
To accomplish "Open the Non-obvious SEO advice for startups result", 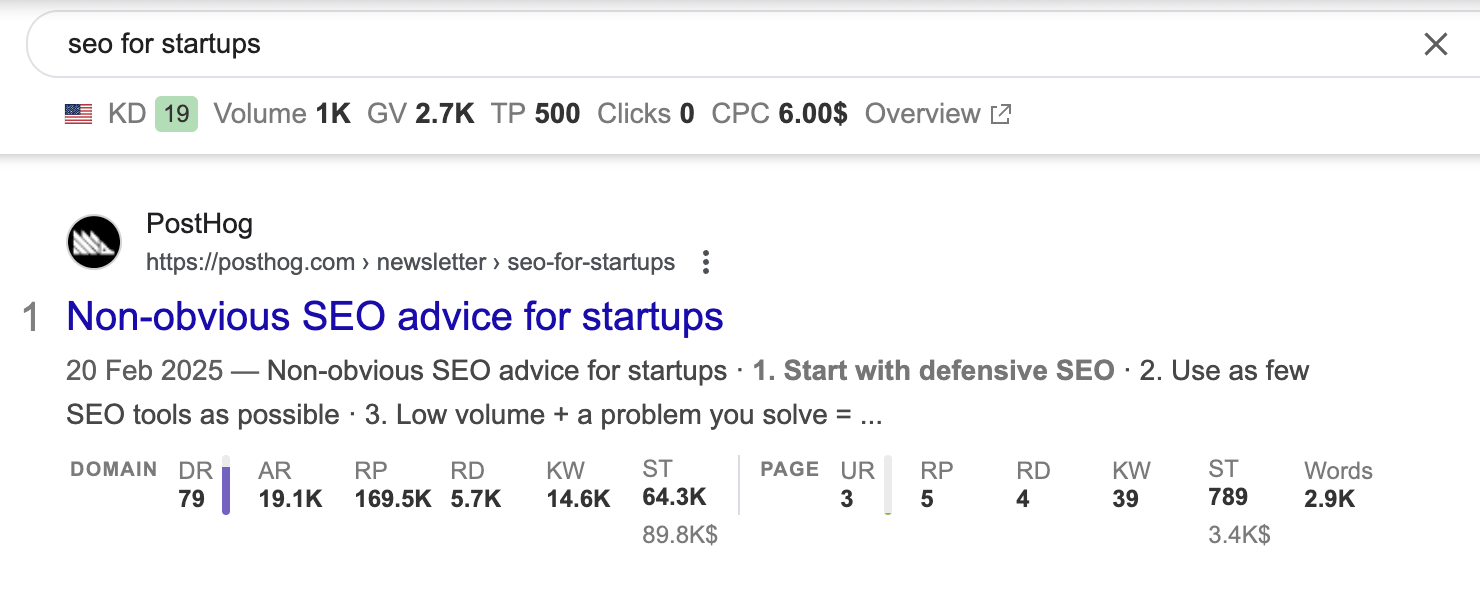I will pyautogui.click(x=394, y=316).
